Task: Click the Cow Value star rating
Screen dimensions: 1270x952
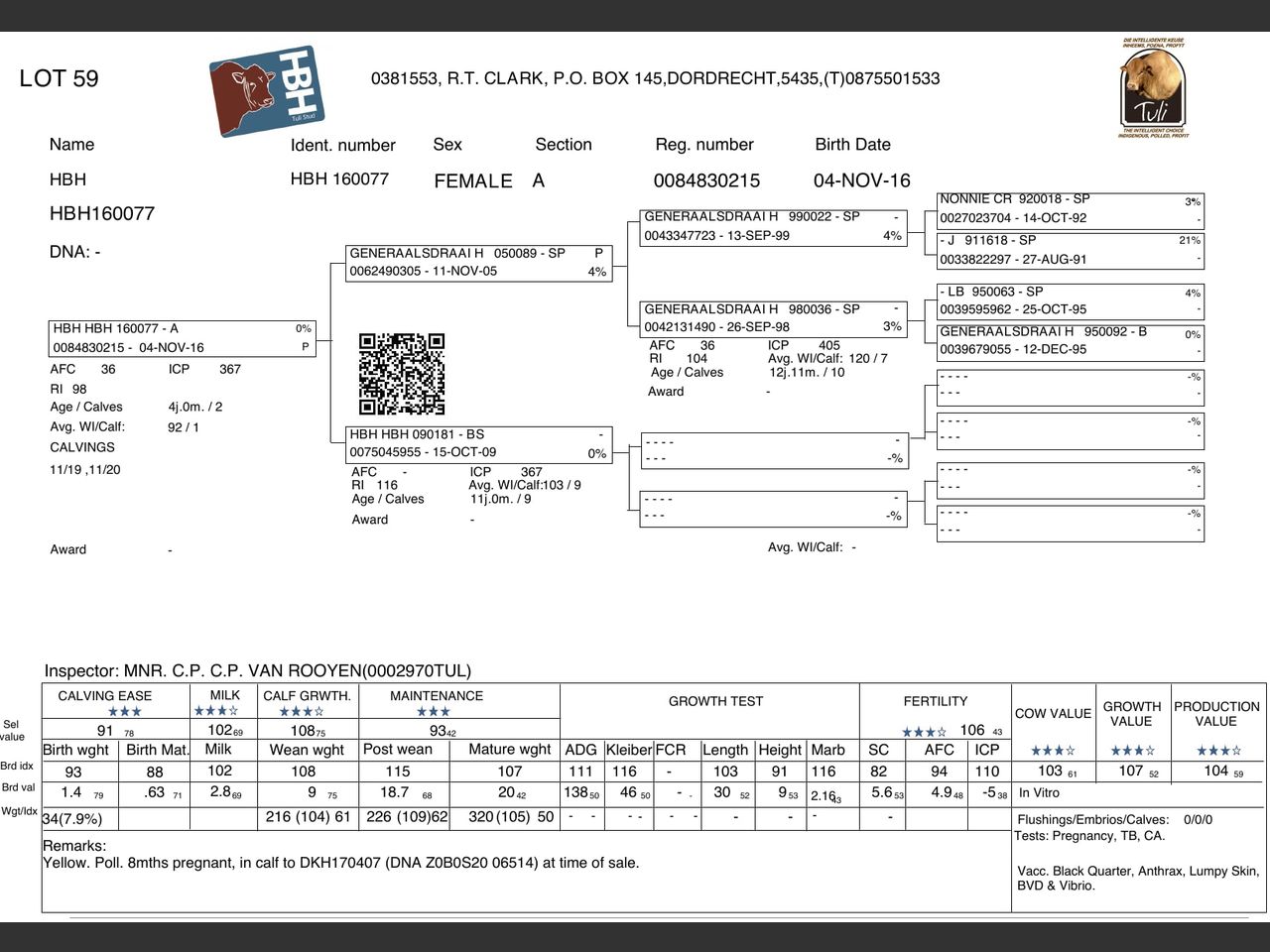Action: pyautogui.click(x=1053, y=750)
